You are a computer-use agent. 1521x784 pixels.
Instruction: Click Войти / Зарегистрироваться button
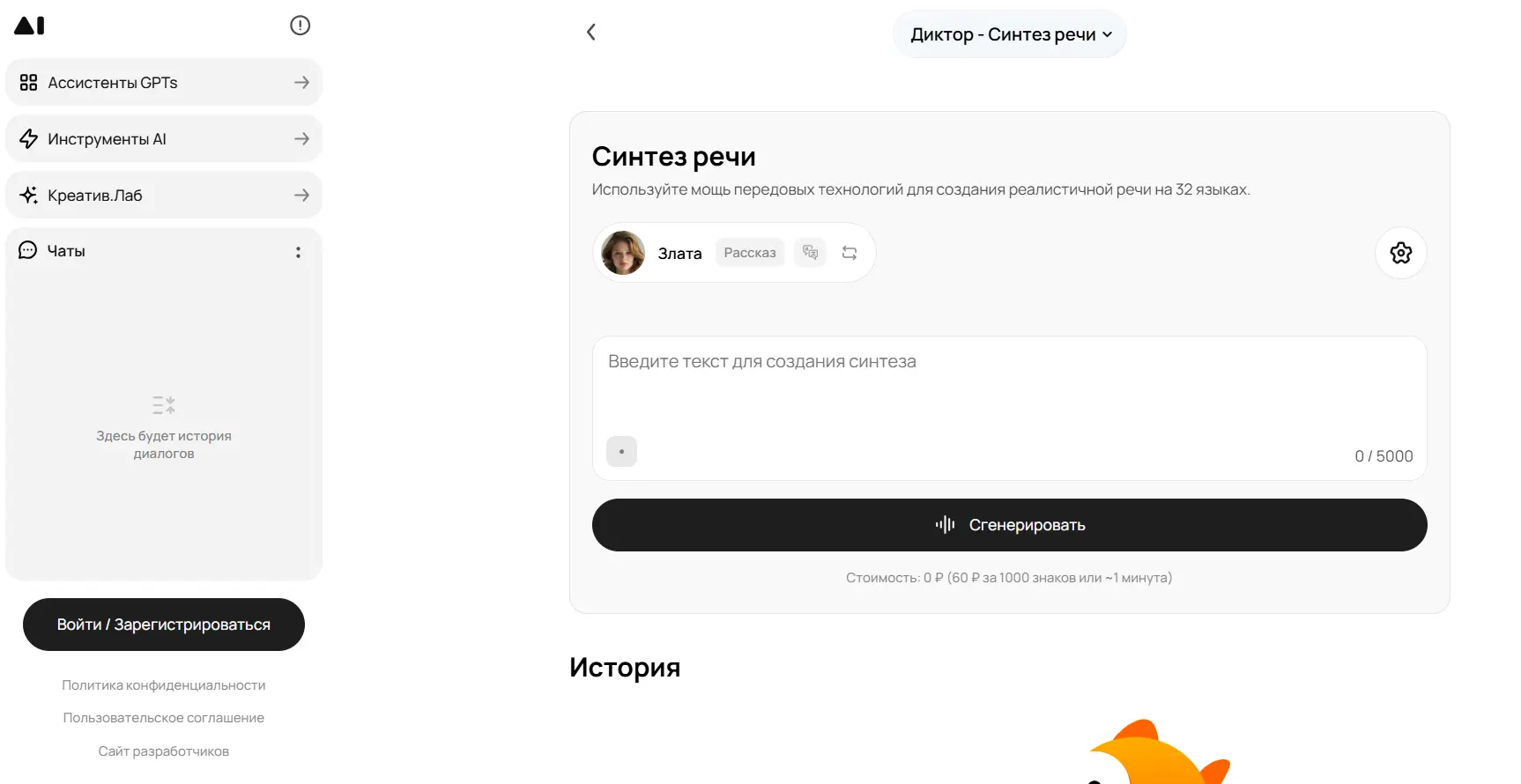pos(164,625)
